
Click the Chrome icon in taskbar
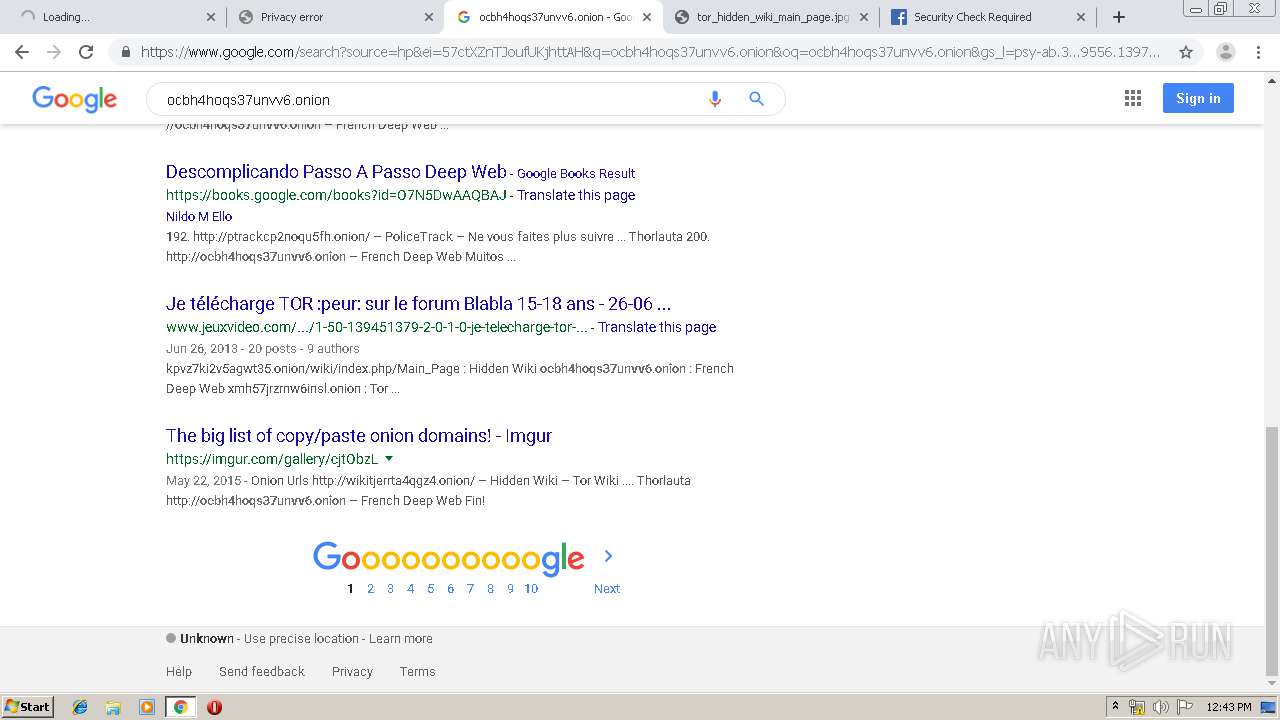pyautogui.click(x=180, y=707)
